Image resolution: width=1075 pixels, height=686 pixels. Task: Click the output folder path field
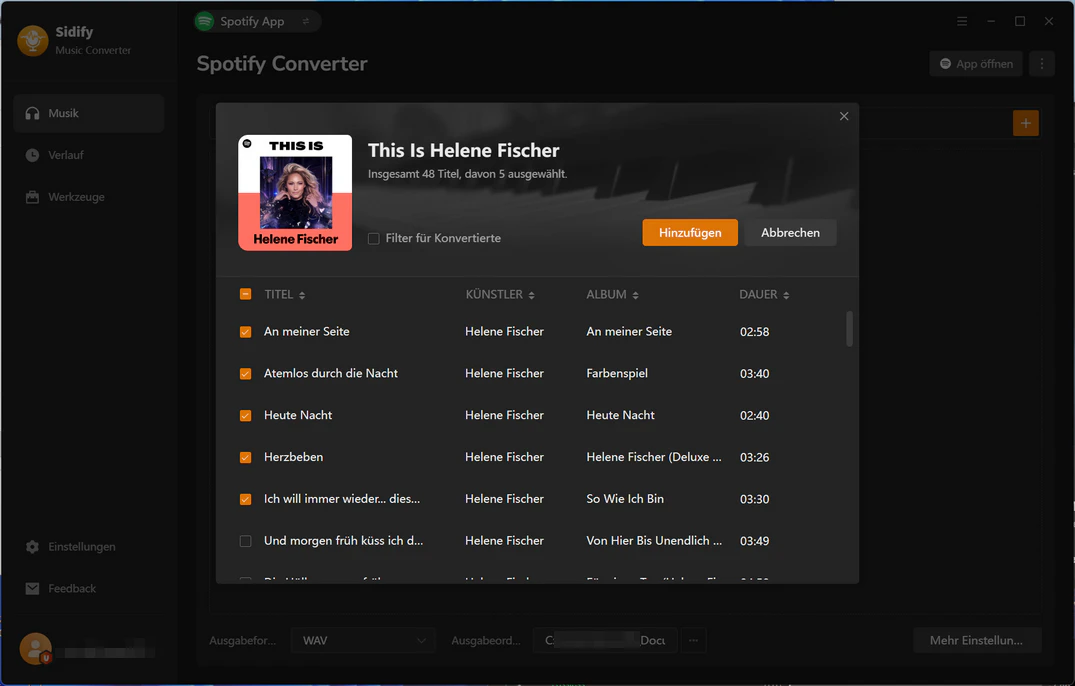point(605,640)
